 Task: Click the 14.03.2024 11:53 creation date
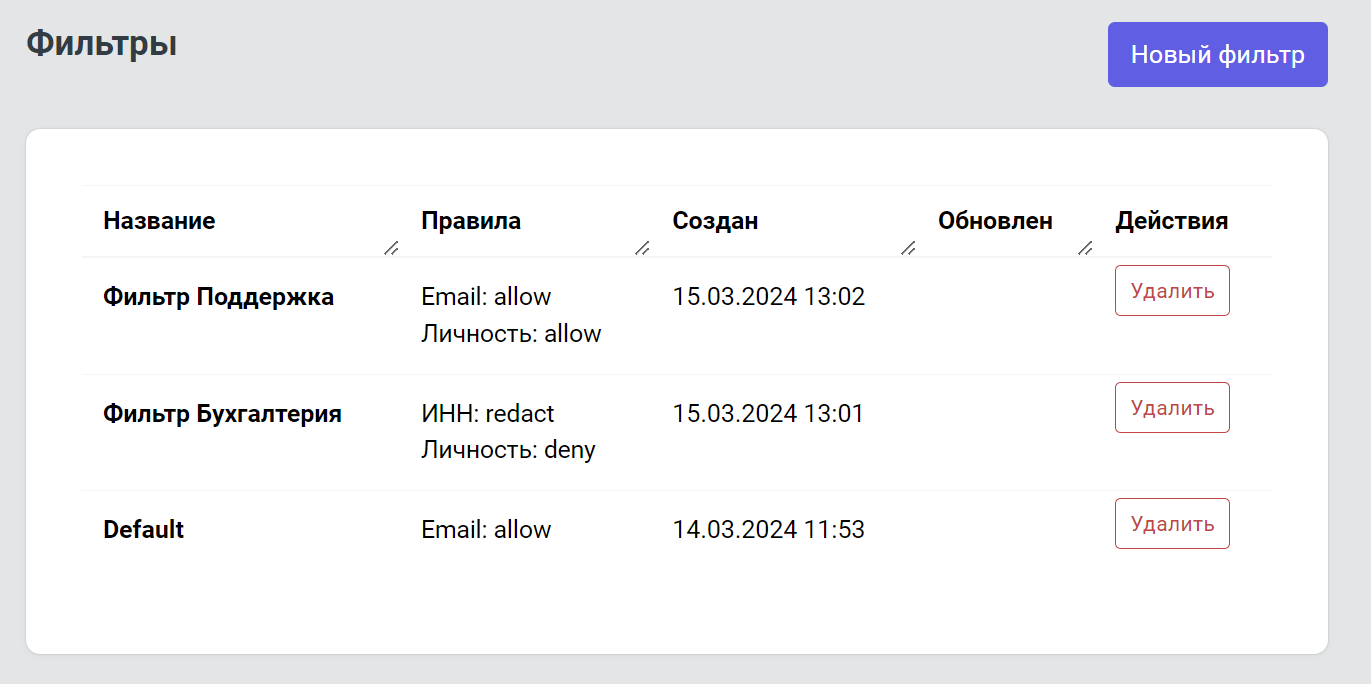pos(768,530)
